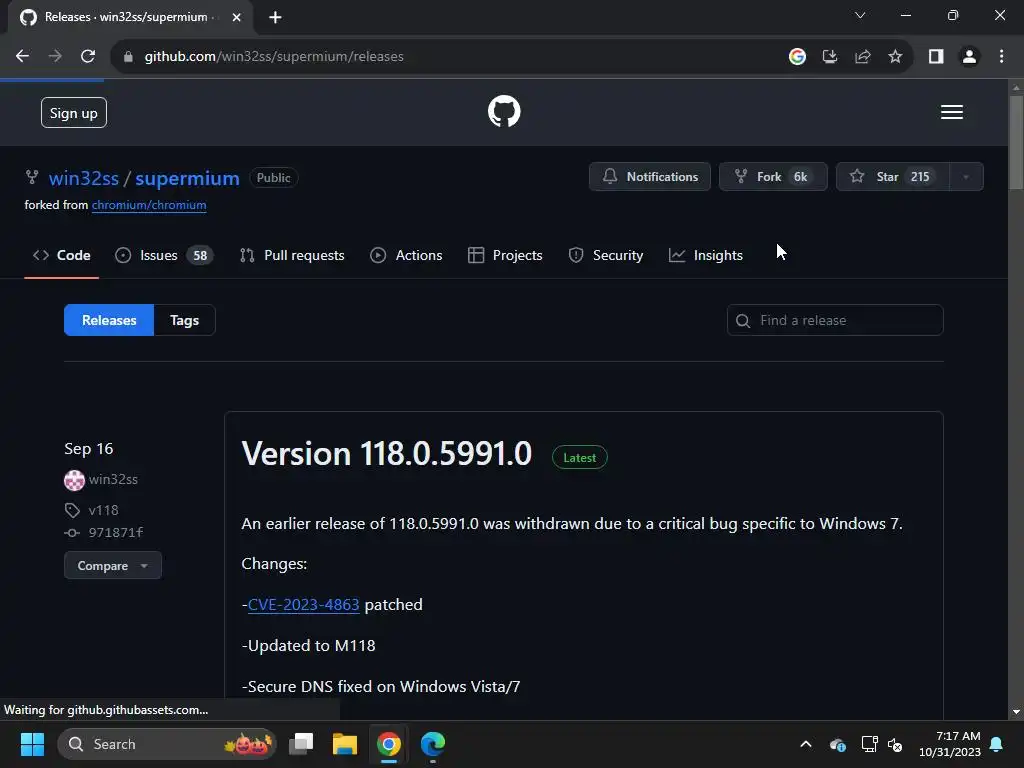Click the Star count 215
This screenshot has width=1024, height=768.
coord(920,177)
